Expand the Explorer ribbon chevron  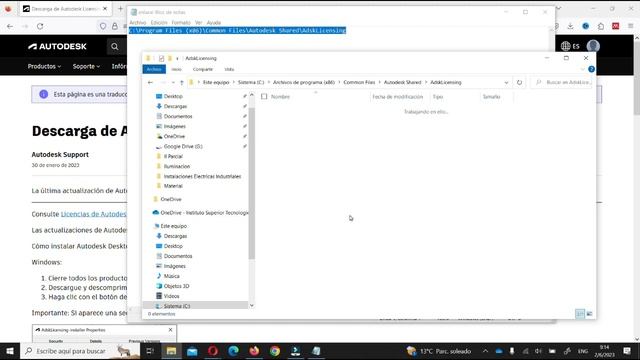582,69
